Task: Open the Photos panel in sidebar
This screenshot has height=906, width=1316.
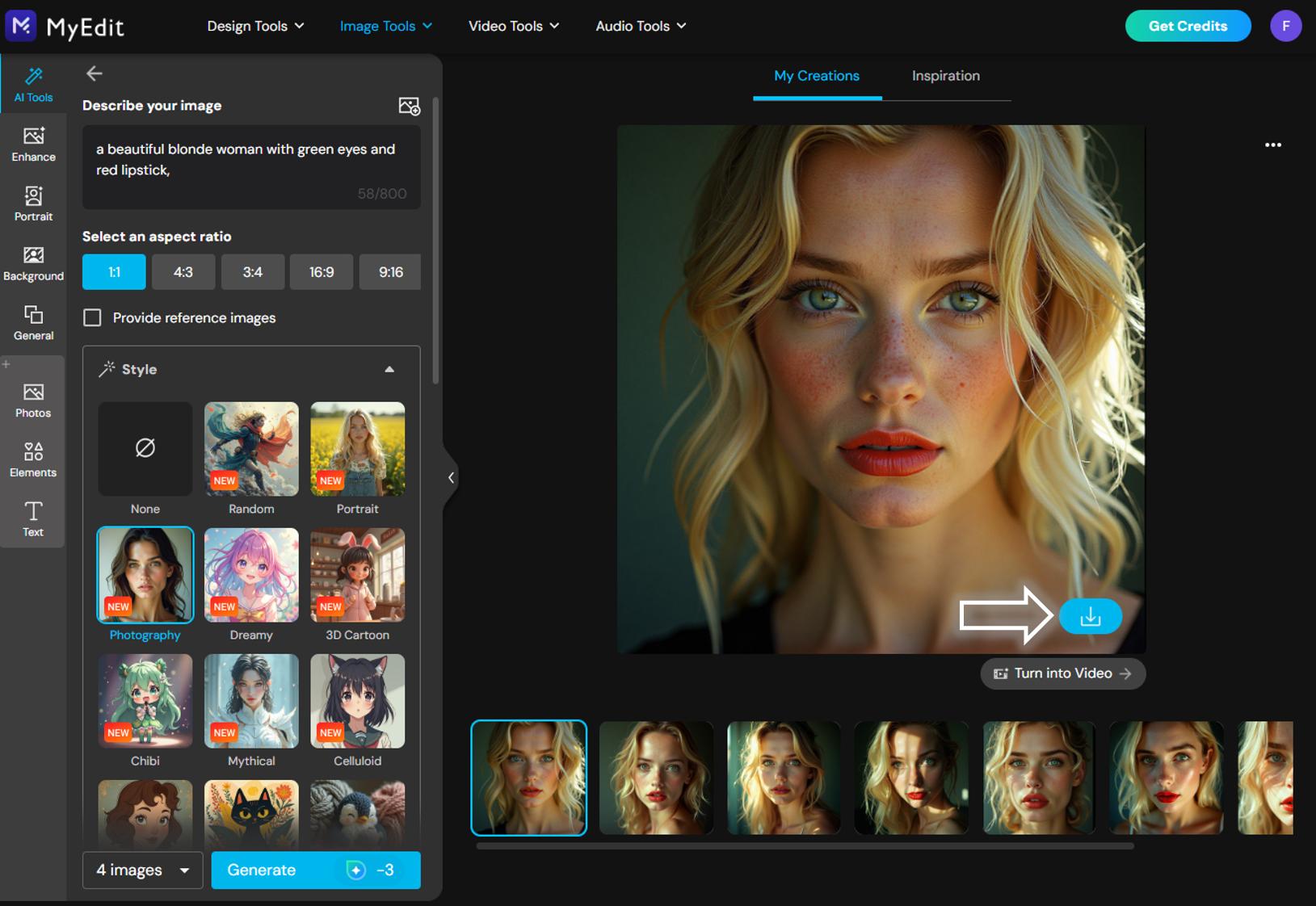Action: click(x=33, y=401)
